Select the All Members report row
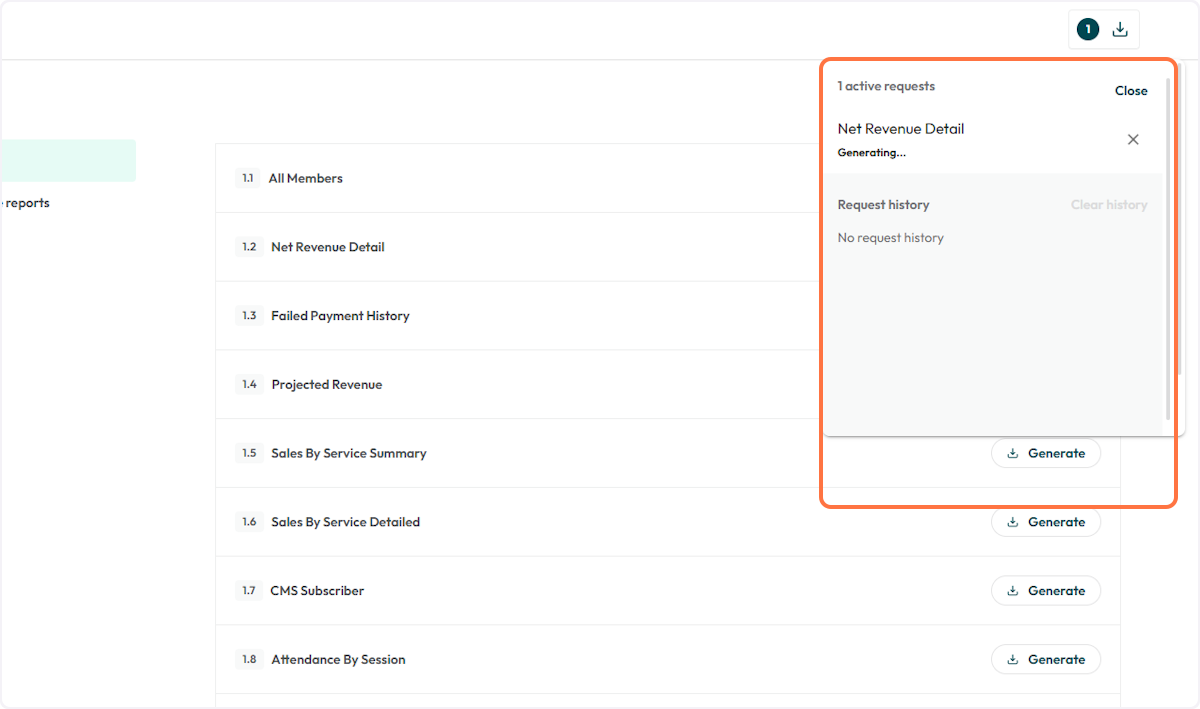Screen dimensions: 1200x709 tap(306, 178)
